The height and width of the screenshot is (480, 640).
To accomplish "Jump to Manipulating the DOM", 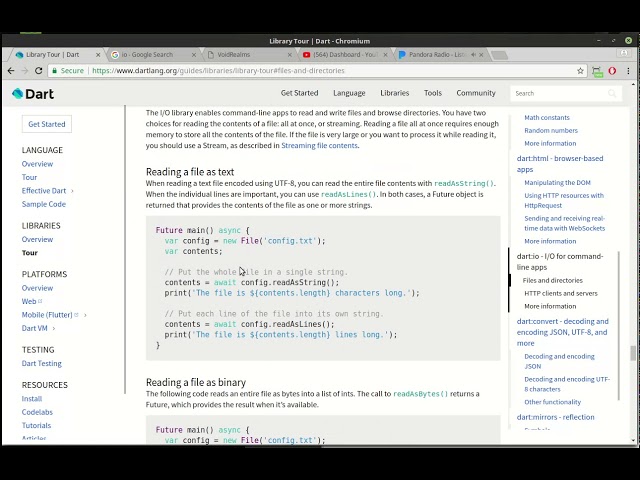I will (557, 182).
